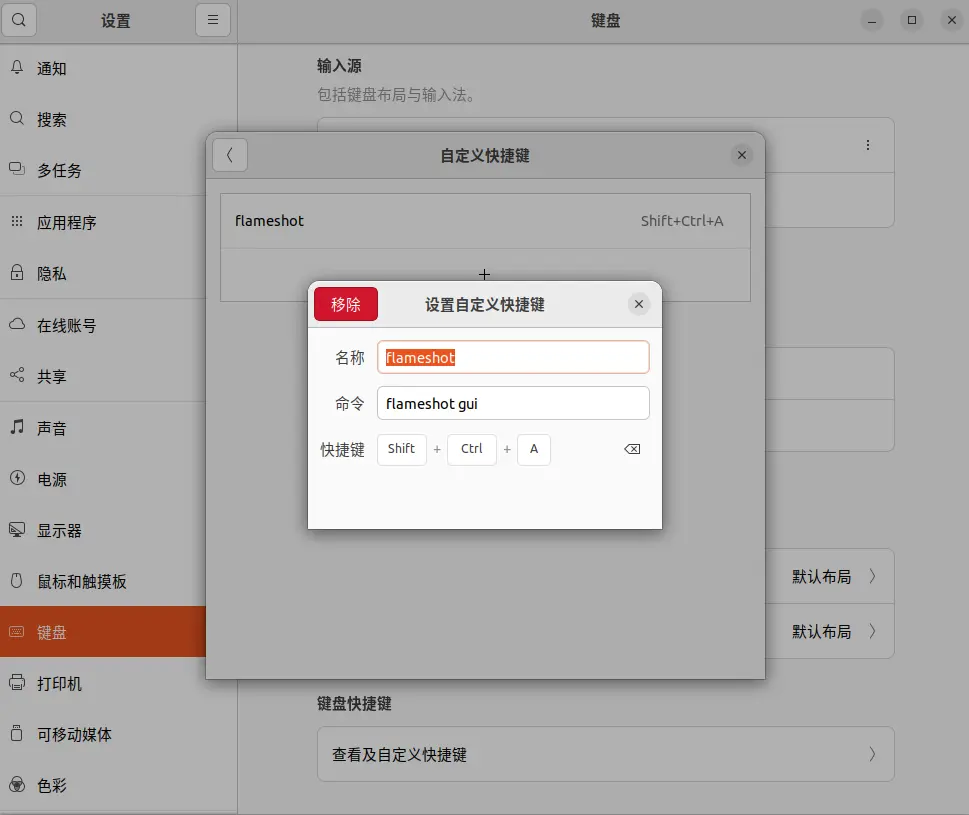
Task: Open 应用程序 settings panel
Action: click(x=103, y=222)
